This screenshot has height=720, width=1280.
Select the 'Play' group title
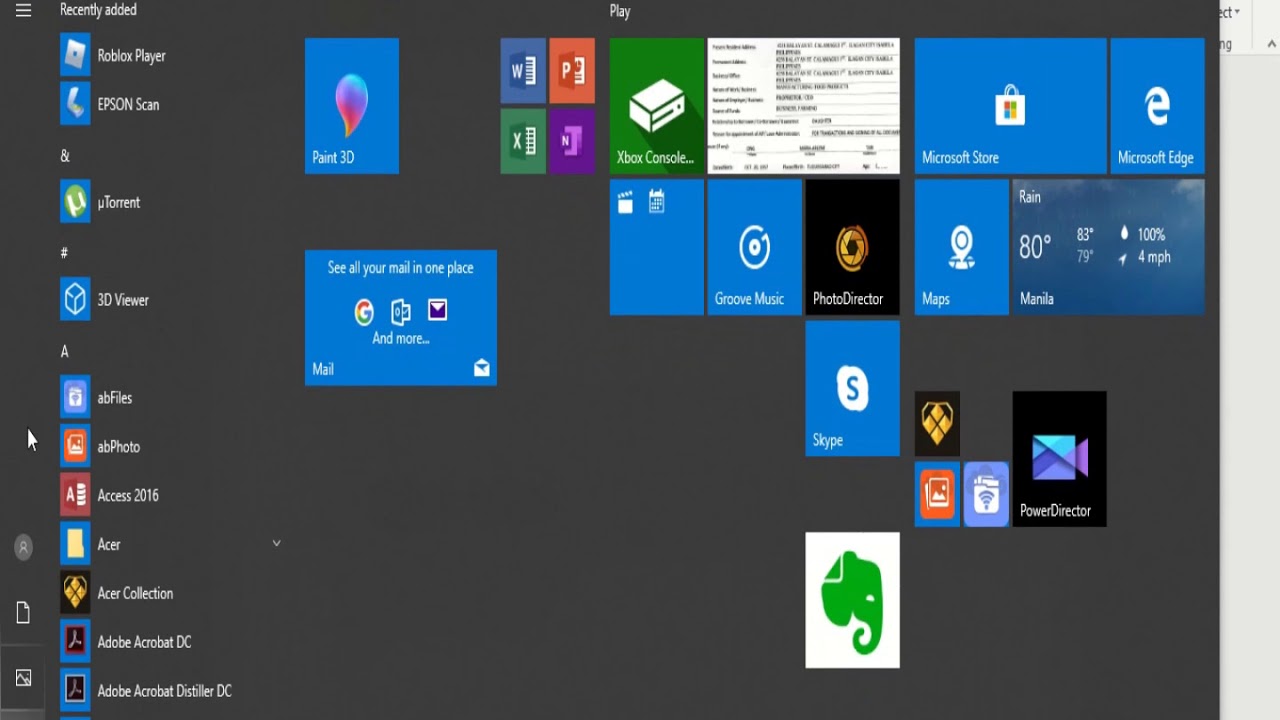(x=620, y=12)
